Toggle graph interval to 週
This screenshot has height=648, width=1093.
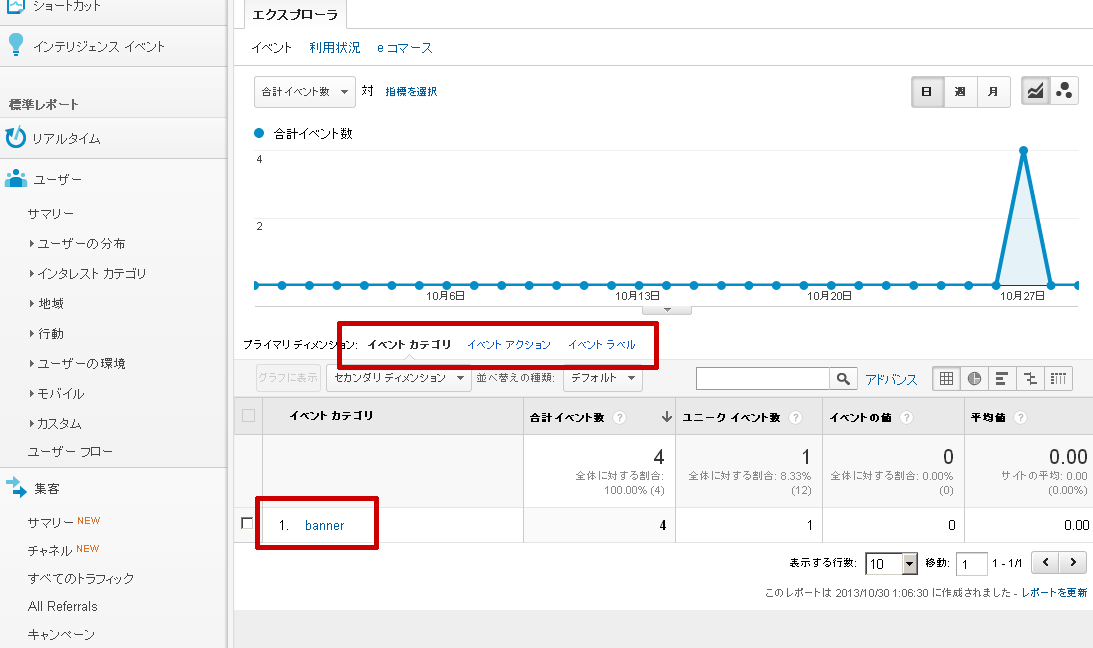[960, 91]
